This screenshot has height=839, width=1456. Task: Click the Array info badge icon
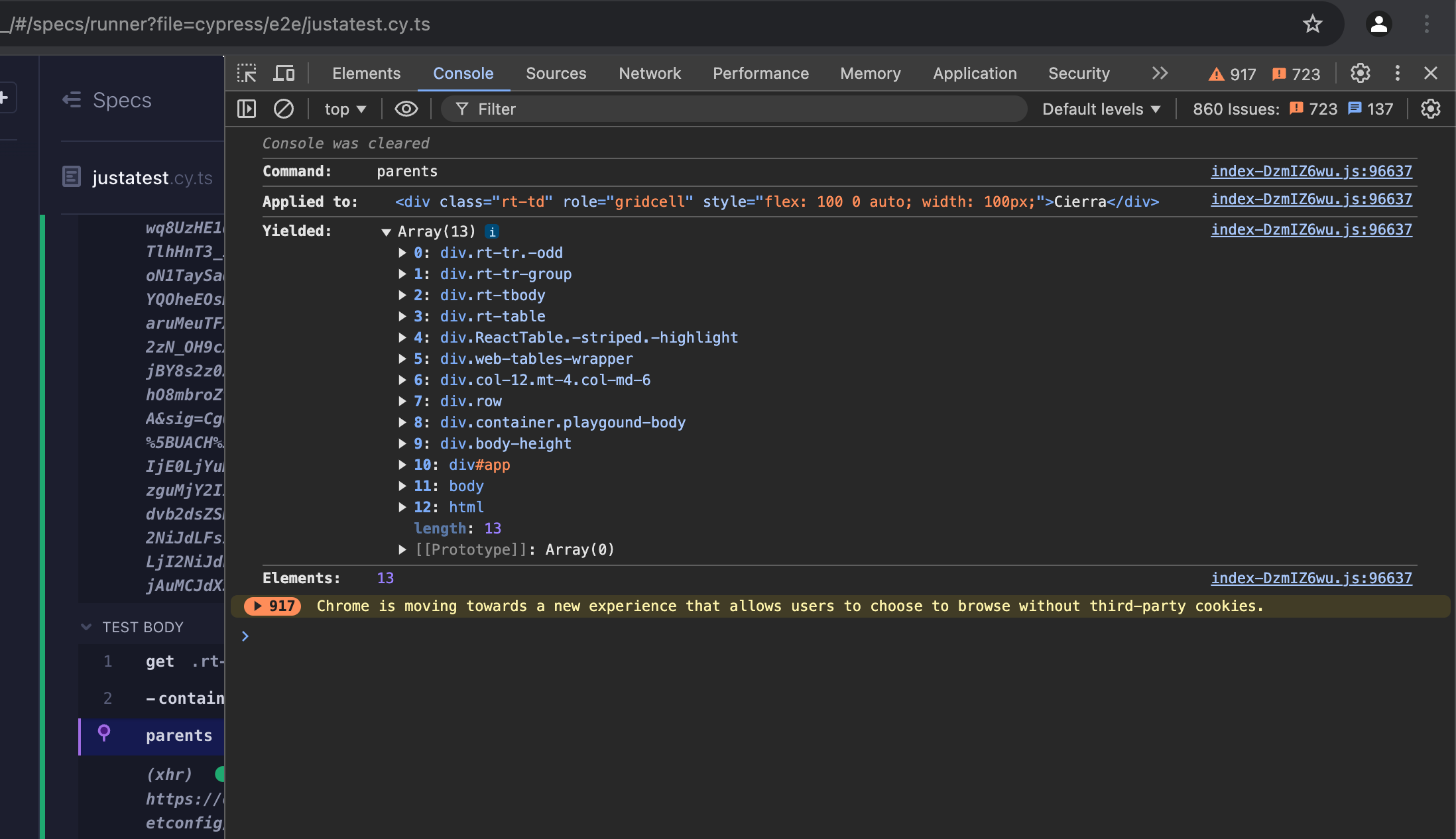(x=492, y=231)
